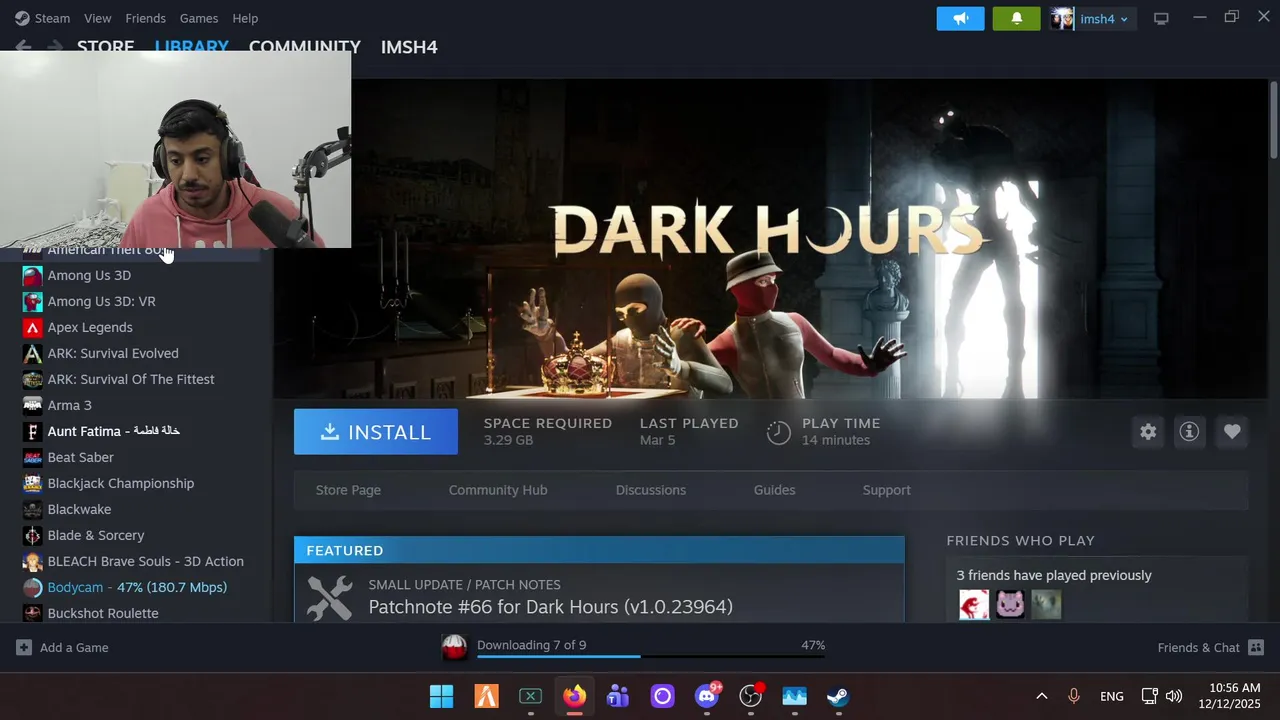Click the Add a Game plus icon
This screenshot has height=720, width=1280.
coord(24,647)
